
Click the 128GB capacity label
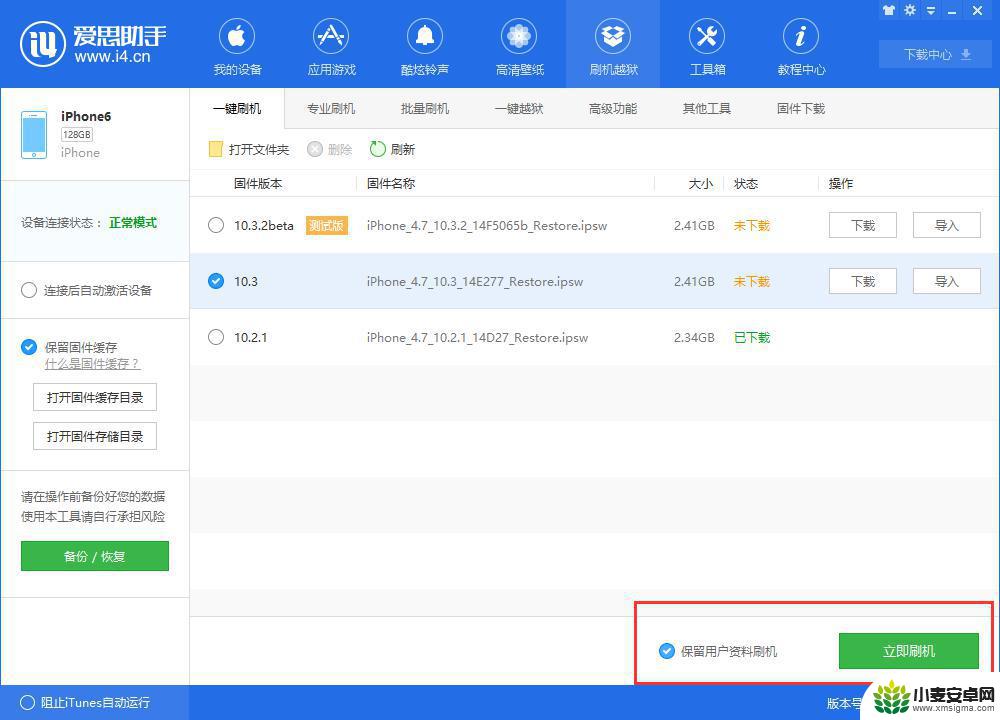[x=77, y=135]
